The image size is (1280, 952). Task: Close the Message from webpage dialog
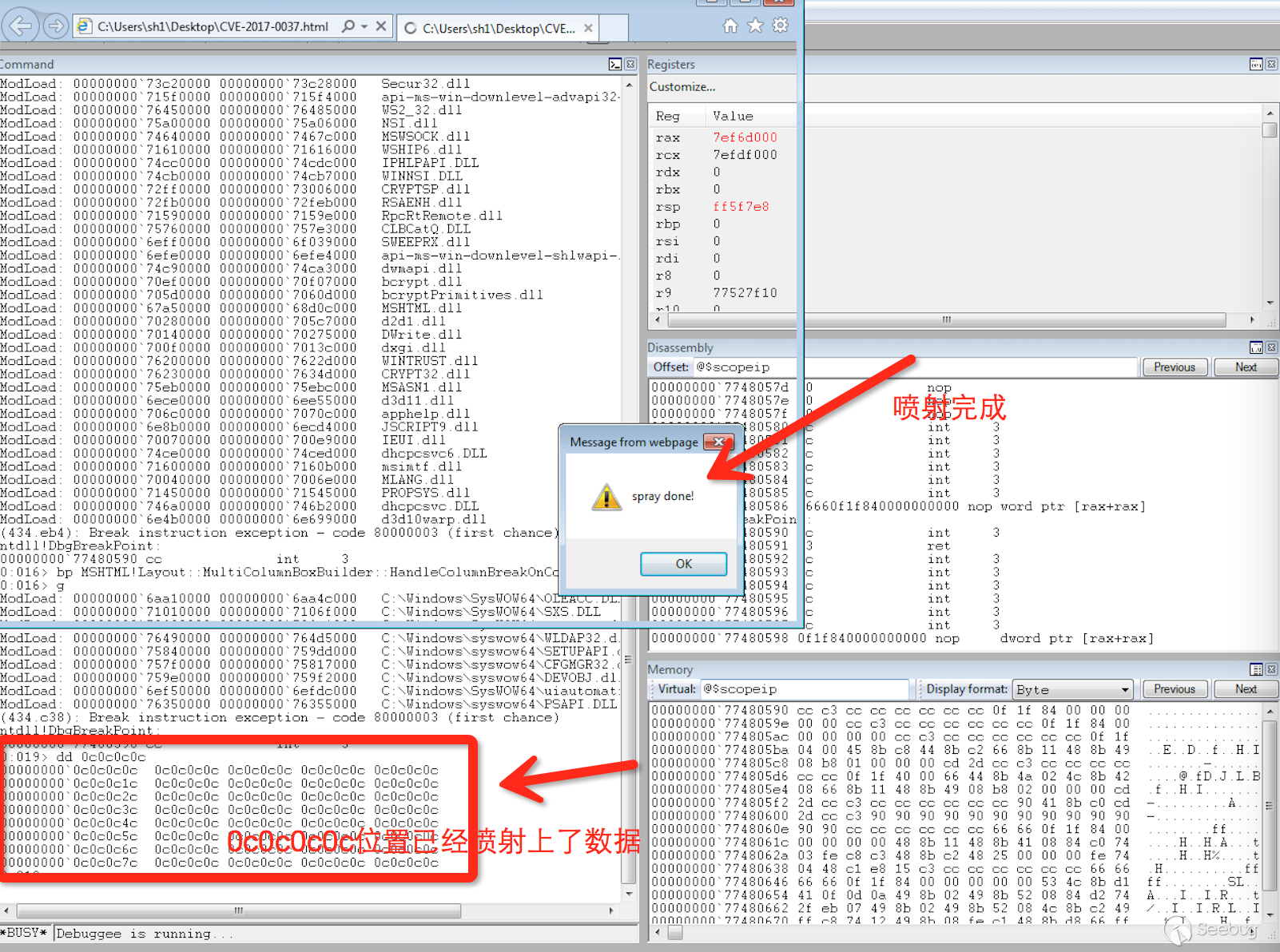(719, 442)
